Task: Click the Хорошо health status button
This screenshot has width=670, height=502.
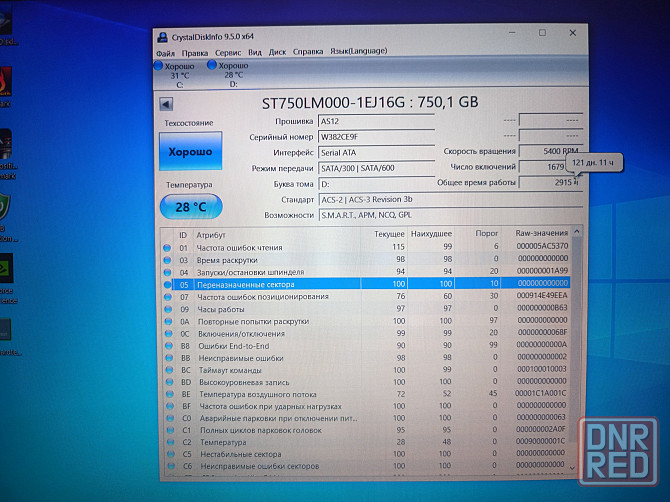Action: [x=191, y=151]
